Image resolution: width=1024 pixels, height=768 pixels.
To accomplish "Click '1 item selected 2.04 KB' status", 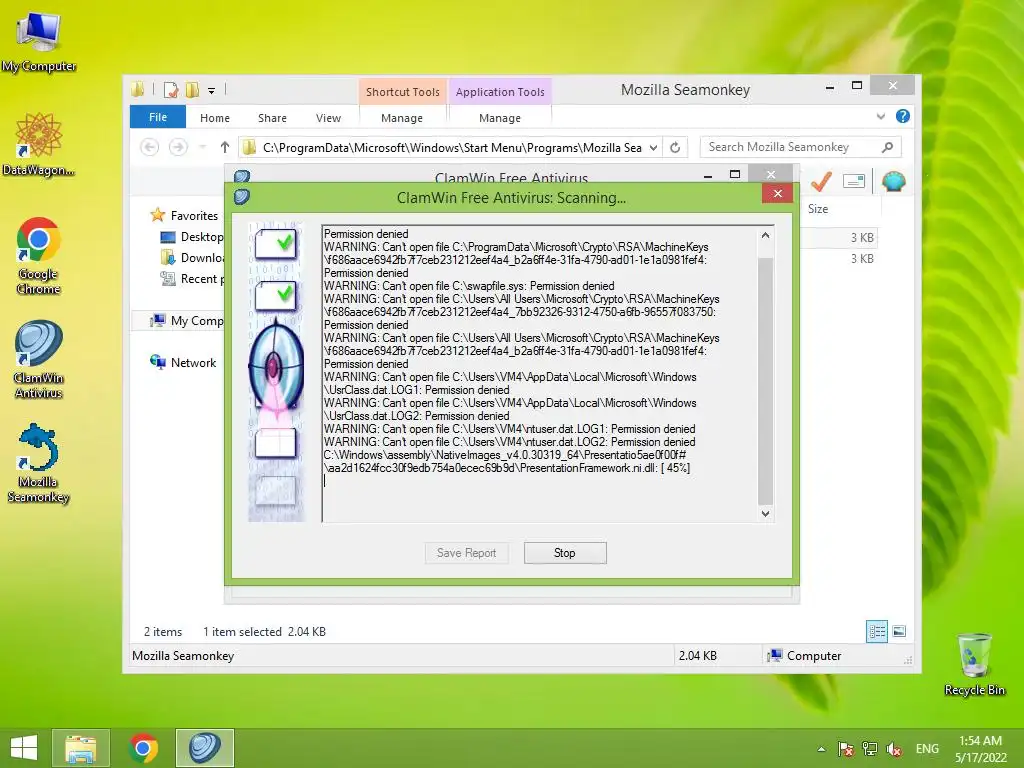I will [264, 632].
